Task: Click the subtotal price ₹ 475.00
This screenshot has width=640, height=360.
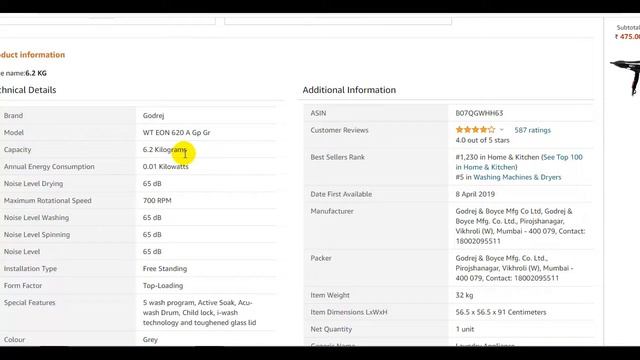Action: [627, 37]
